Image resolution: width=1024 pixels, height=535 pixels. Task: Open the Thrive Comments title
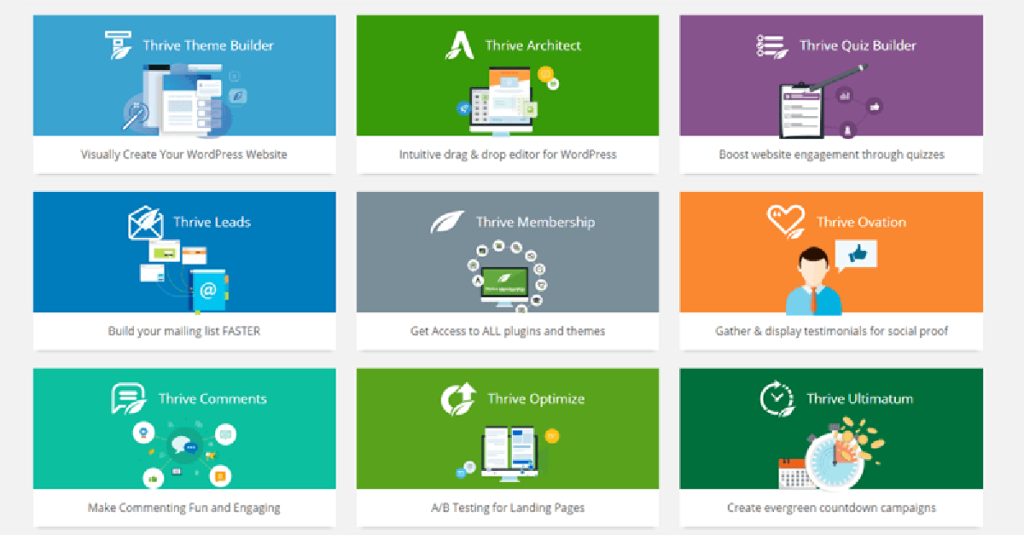[212, 398]
